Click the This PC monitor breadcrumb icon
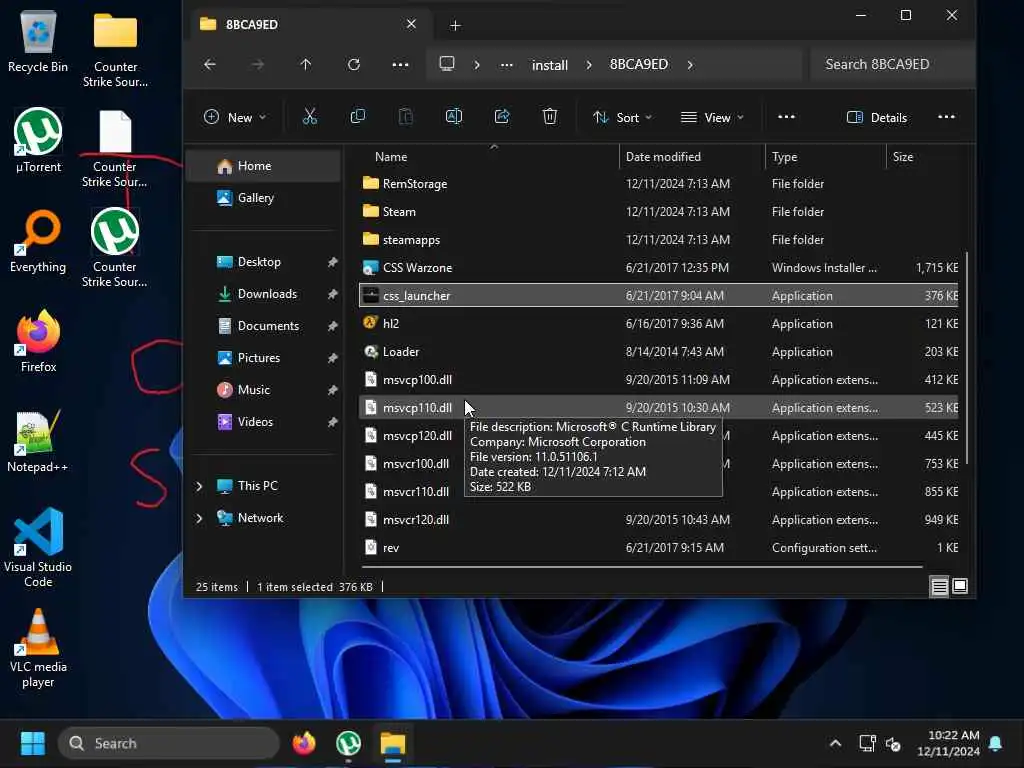This screenshot has width=1024, height=768. coord(447,64)
